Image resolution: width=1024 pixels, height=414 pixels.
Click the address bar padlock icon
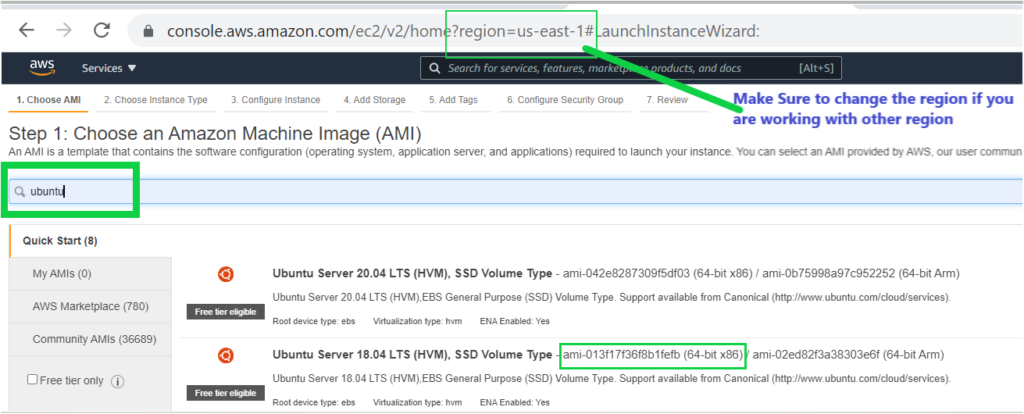coord(149,31)
